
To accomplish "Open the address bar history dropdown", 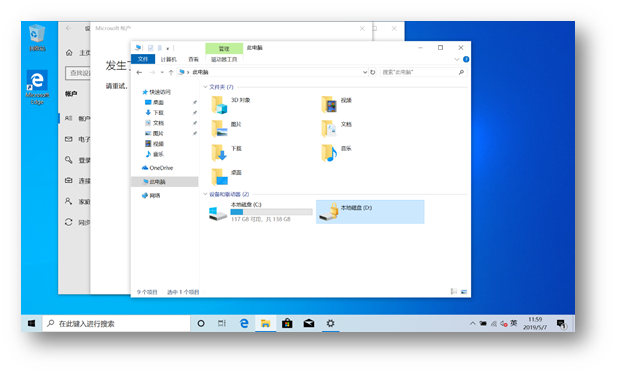I will tap(365, 72).
